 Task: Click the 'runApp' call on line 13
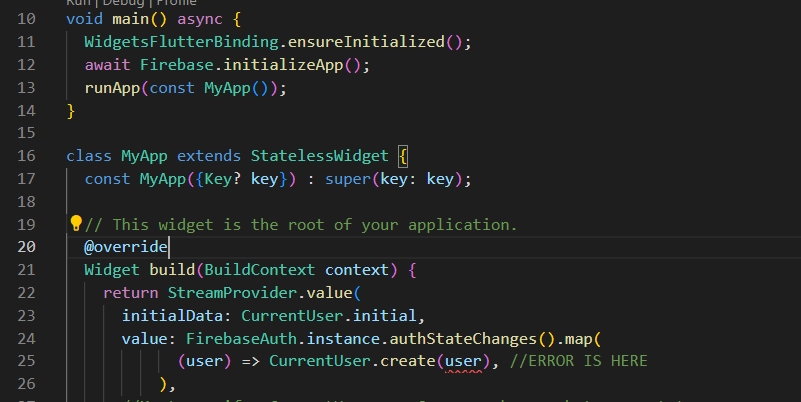click(x=112, y=88)
